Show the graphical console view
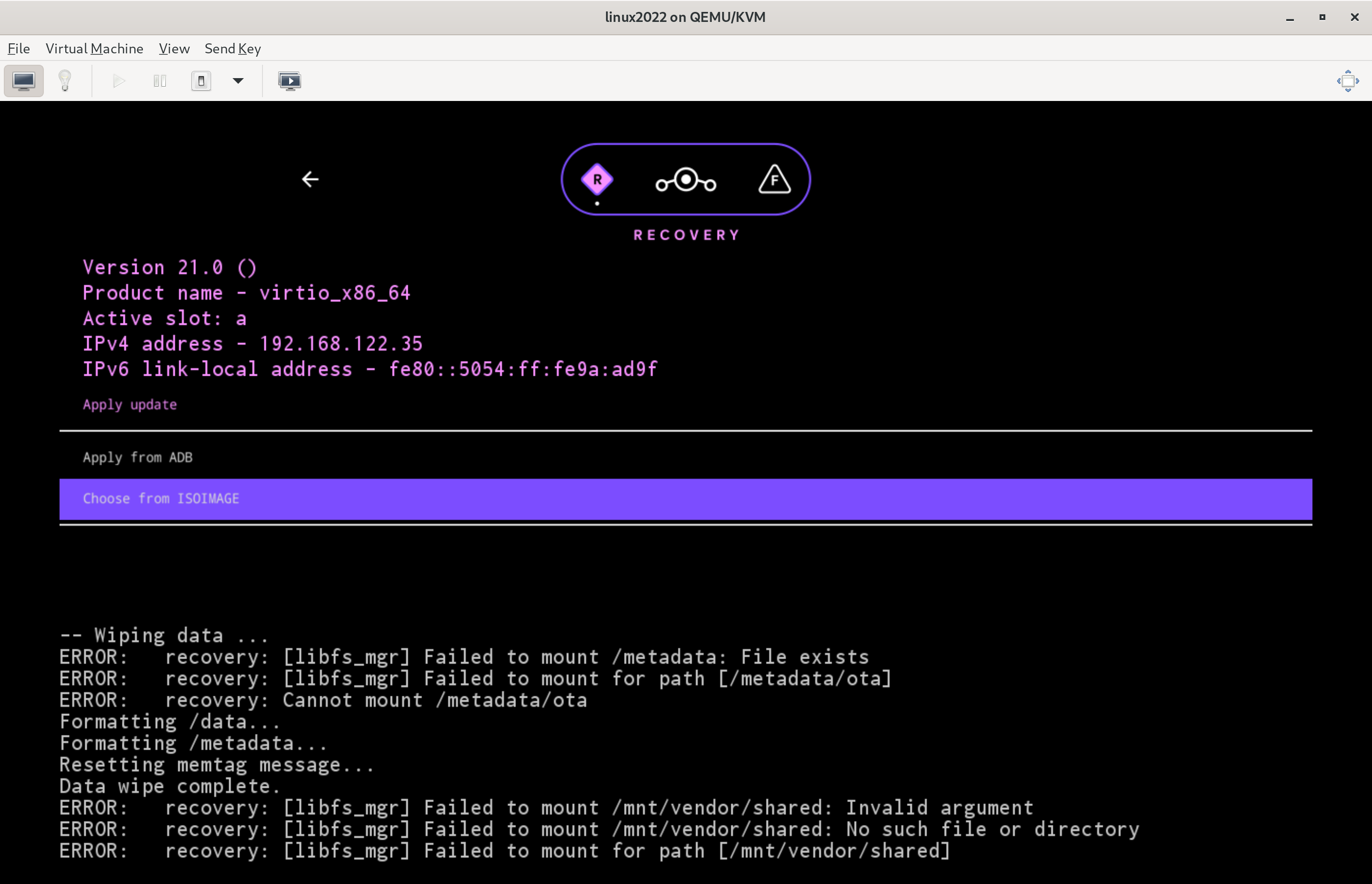Image resolution: width=1372 pixels, height=884 pixels. pos(23,81)
